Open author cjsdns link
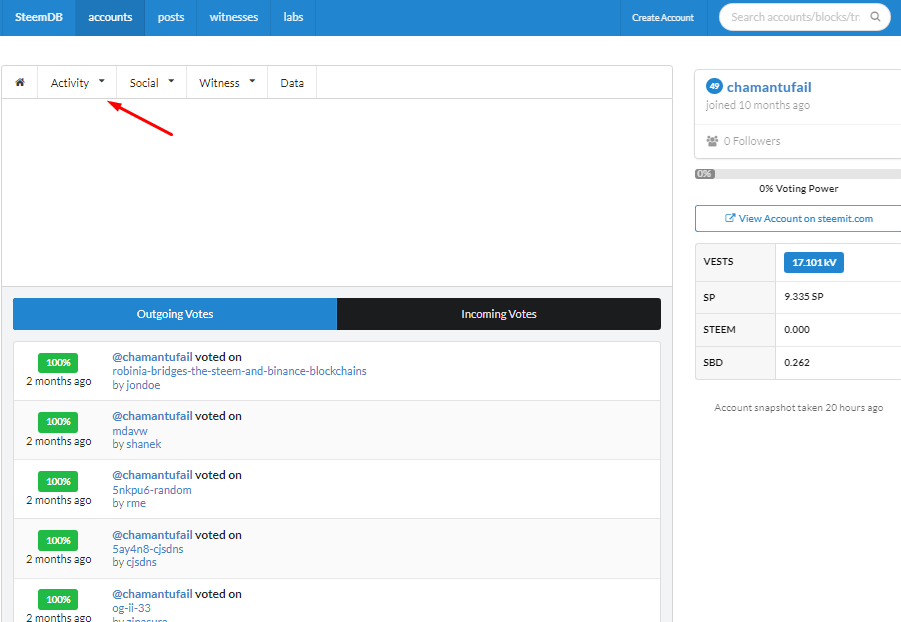The height and width of the screenshot is (622, 901). tap(141, 562)
